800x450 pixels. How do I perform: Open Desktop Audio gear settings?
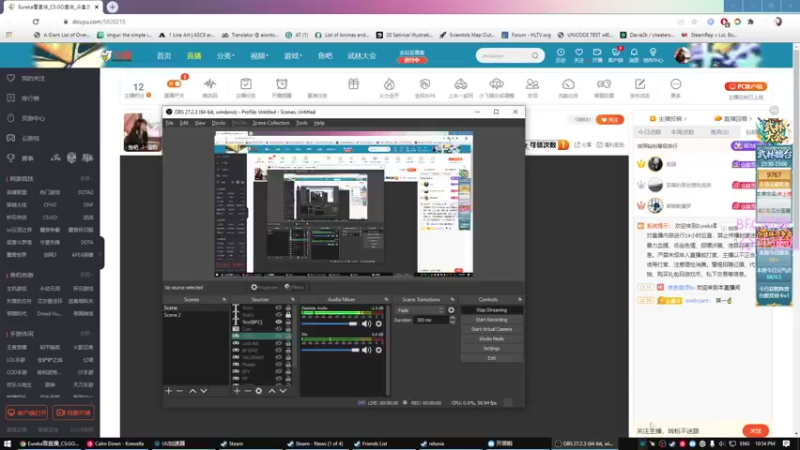[379, 323]
